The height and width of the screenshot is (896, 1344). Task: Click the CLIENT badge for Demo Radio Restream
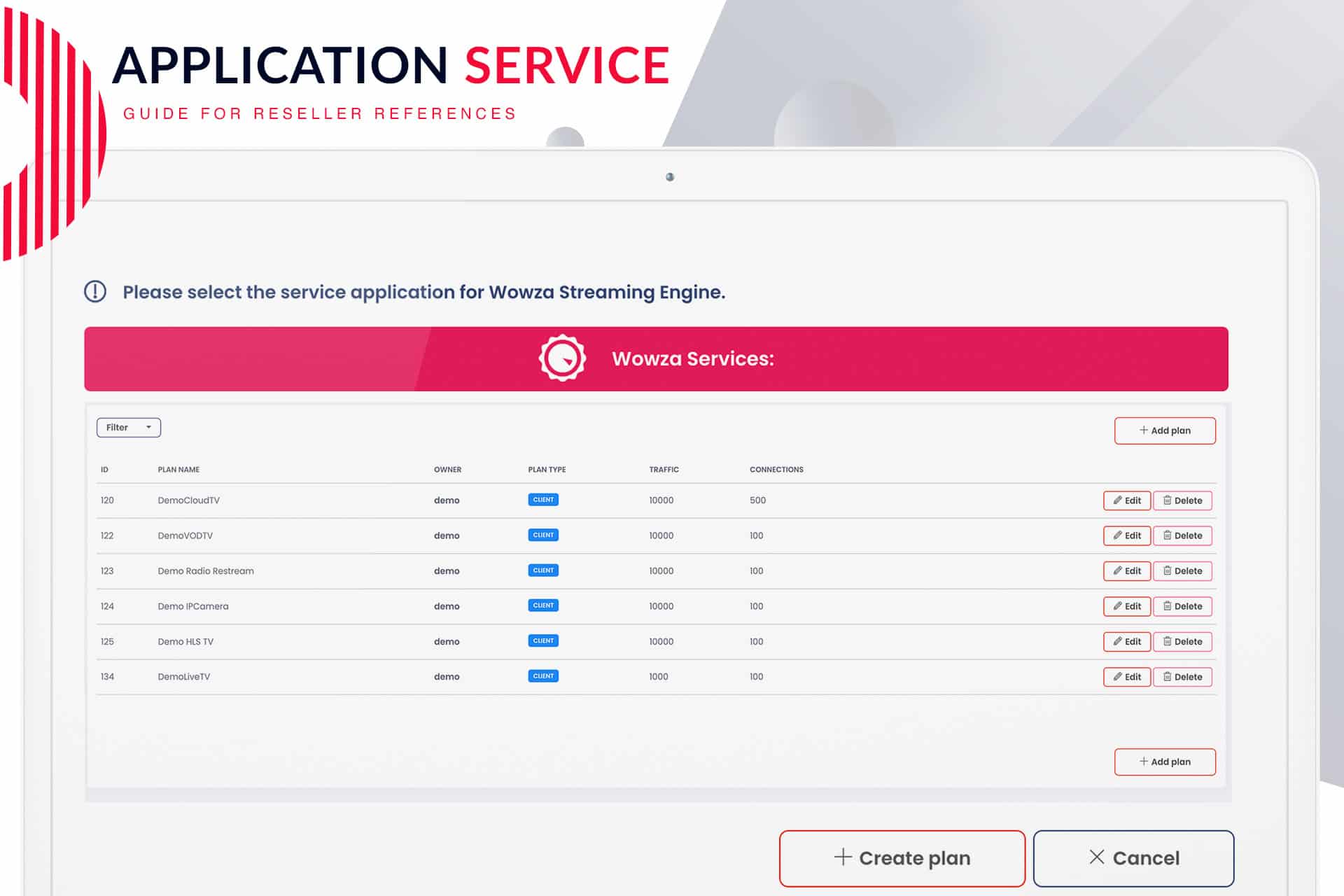click(x=543, y=570)
